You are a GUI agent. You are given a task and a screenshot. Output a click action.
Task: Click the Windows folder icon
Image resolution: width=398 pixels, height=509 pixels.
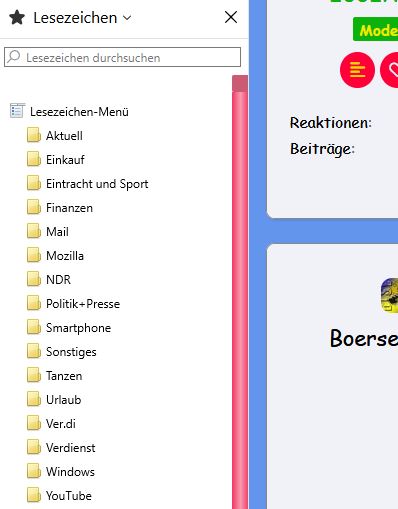34,471
